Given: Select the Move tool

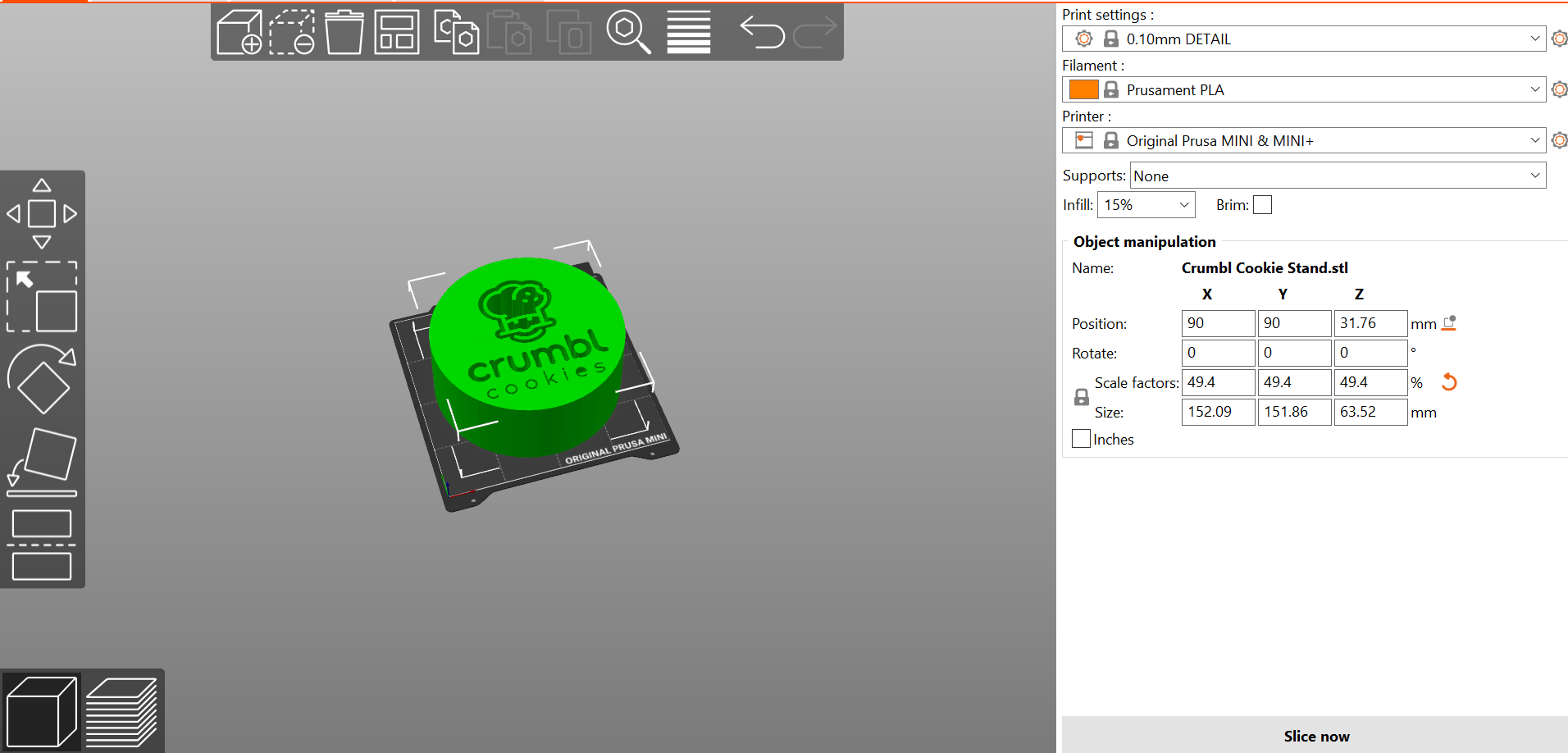Looking at the screenshot, I should 42,213.
